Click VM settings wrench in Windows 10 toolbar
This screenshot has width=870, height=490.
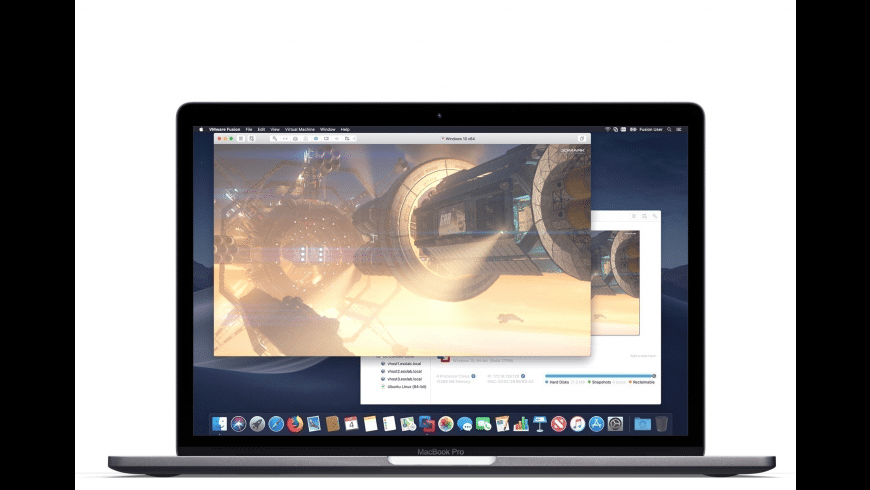coord(275,138)
